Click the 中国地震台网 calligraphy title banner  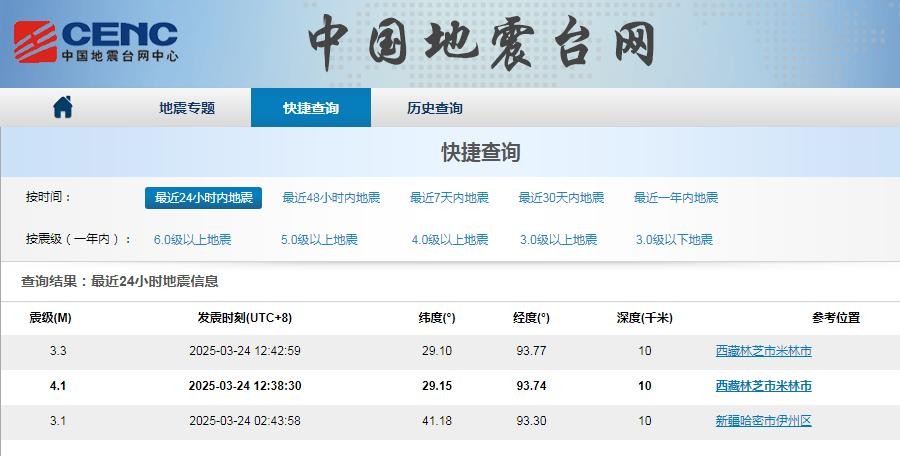(481, 42)
